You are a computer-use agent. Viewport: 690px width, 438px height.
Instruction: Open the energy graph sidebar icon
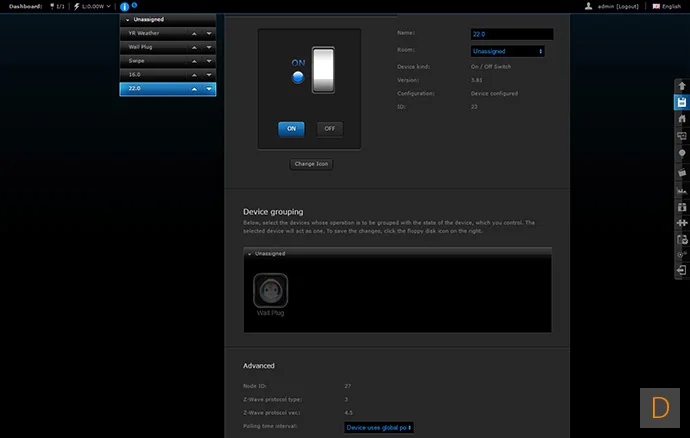pyautogui.click(x=682, y=190)
